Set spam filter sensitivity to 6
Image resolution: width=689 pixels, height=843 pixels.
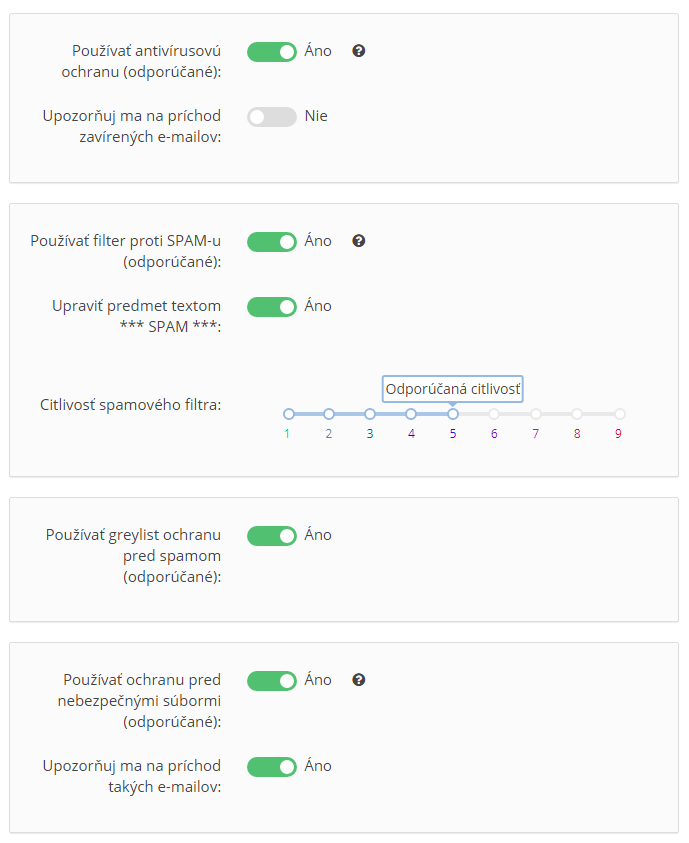(x=494, y=414)
